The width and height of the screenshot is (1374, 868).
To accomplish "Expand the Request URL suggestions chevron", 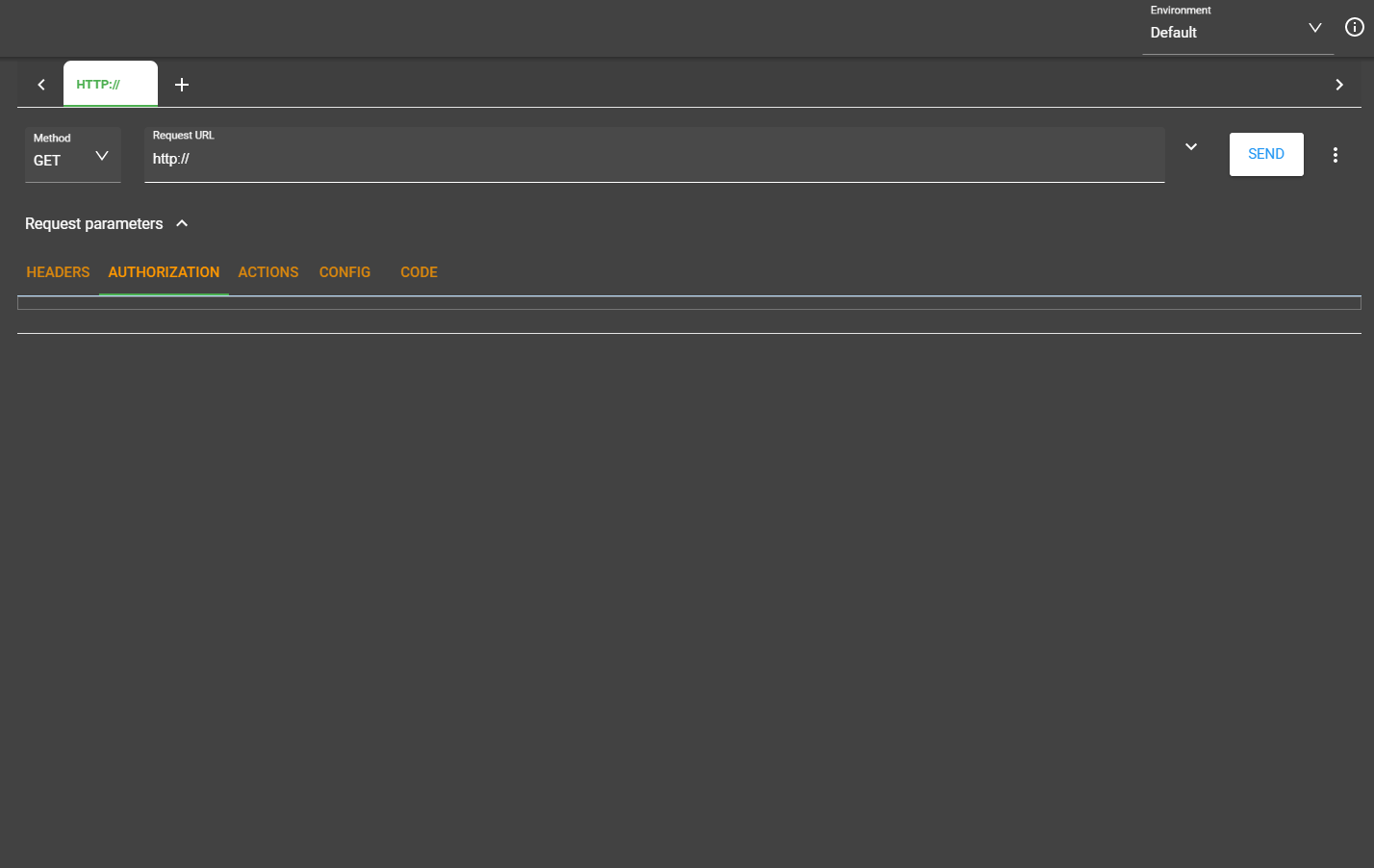I will tap(1191, 146).
